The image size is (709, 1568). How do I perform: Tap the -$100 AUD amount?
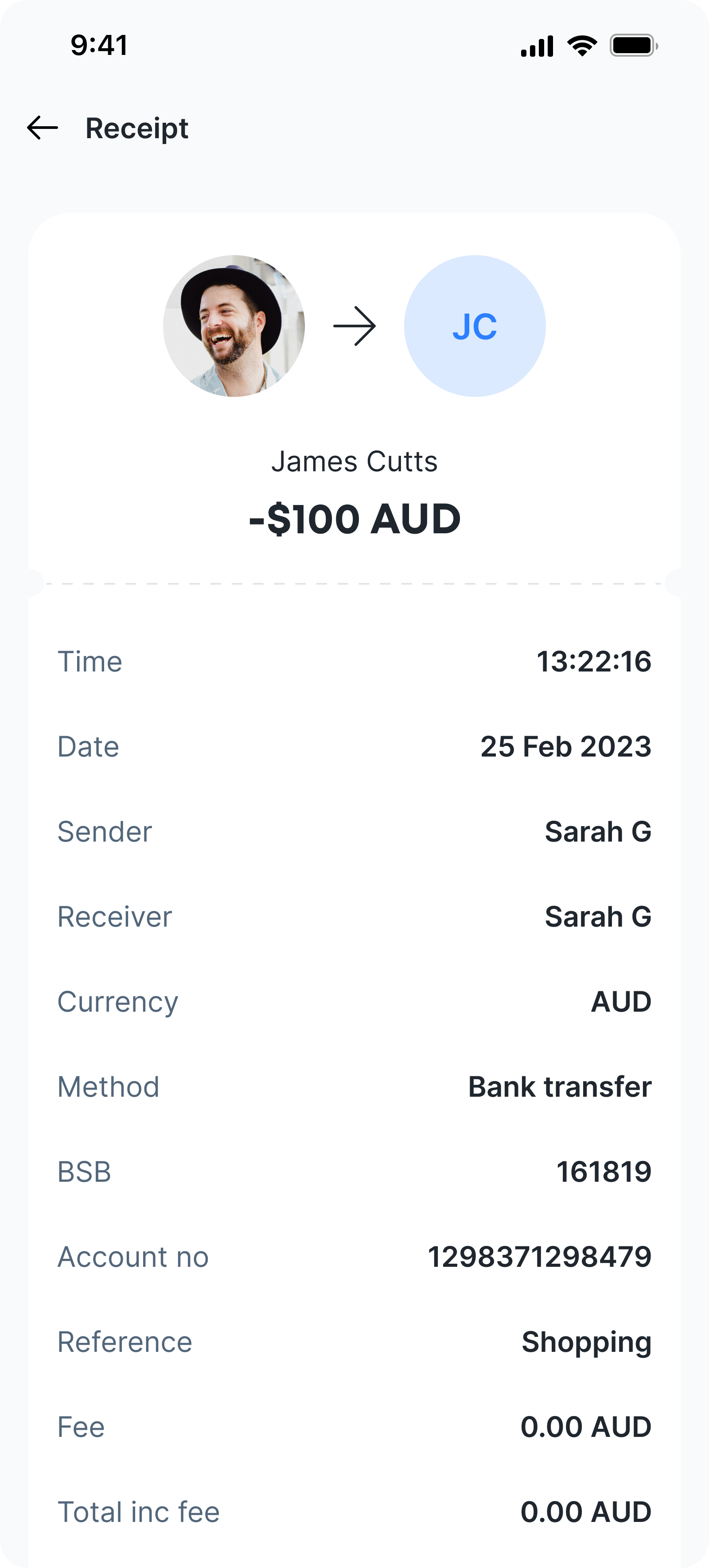pyautogui.click(x=354, y=519)
